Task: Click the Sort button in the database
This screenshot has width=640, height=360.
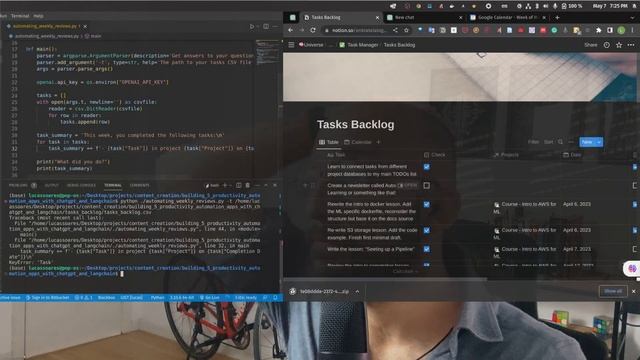Action: click(x=549, y=142)
